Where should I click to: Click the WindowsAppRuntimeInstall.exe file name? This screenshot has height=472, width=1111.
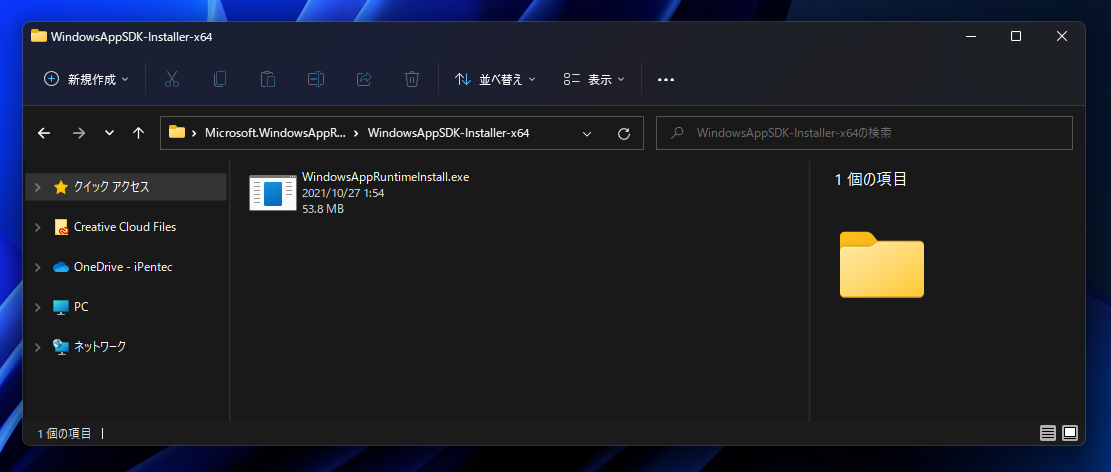[385, 176]
